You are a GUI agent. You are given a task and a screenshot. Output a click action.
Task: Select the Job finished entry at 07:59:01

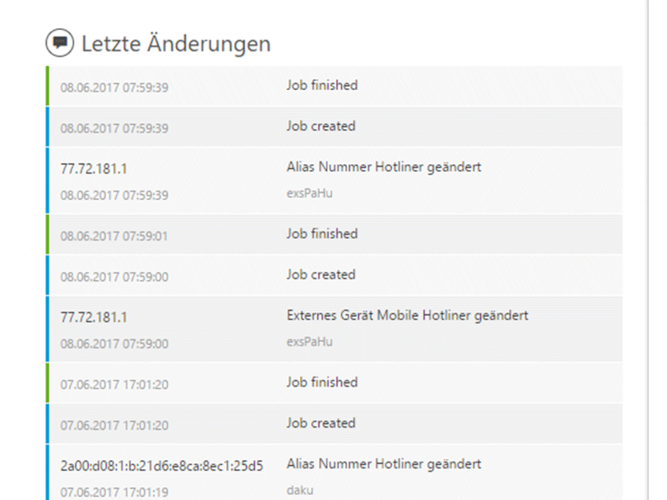coord(334,234)
